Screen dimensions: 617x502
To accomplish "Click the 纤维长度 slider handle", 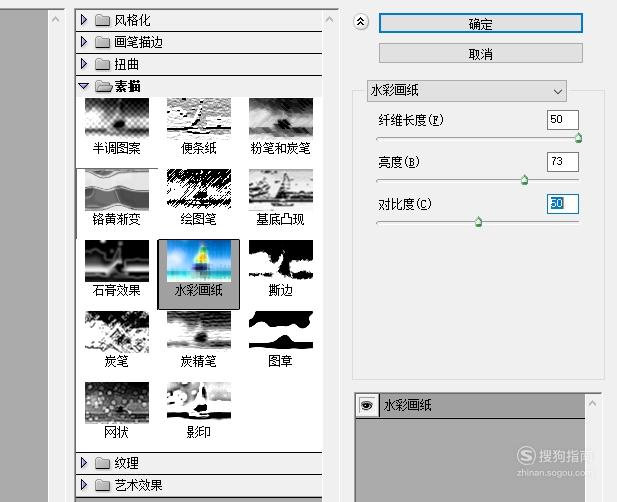I will pyautogui.click(x=578, y=138).
